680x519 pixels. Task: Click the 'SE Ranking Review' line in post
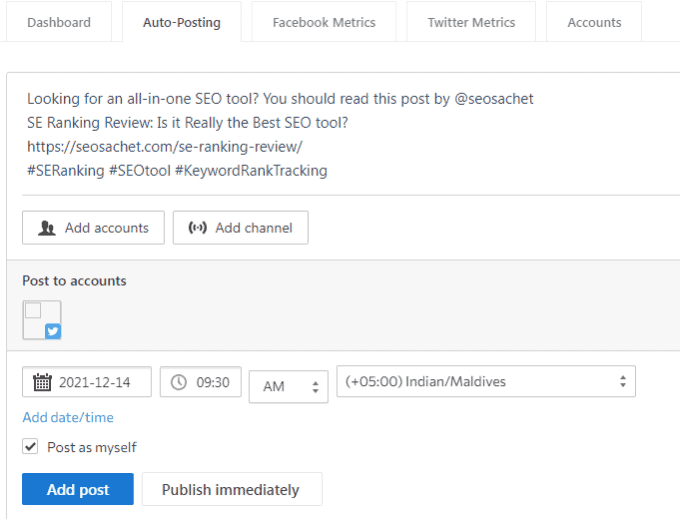pyautogui.click(x=187, y=123)
